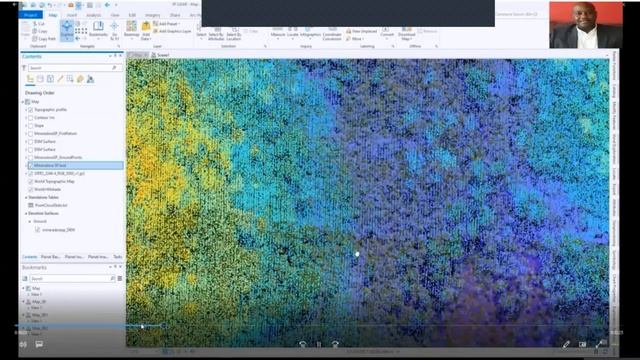The image size is (640, 360).
Task: Click Add Graphics Layer
Action: (x=172, y=31)
